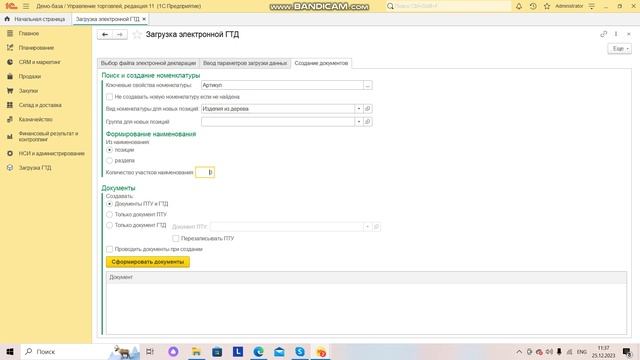Toggle the Перезаписывать ПТУ checkbox
Screen dimensions: 640x360
coord(176,238)
